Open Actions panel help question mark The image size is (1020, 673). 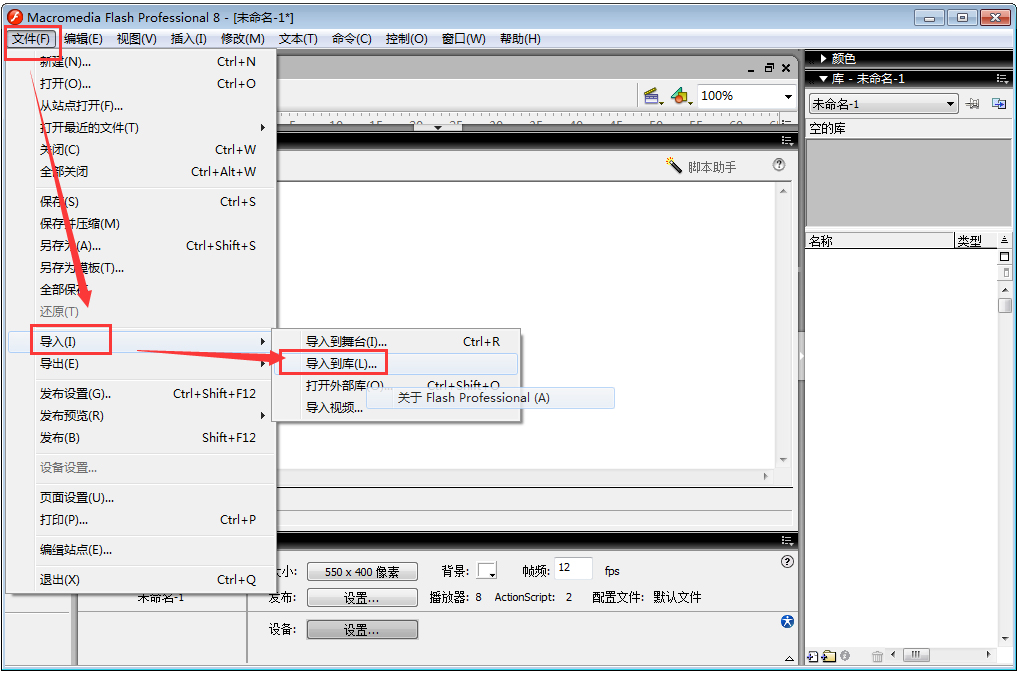tap(779, 165)
